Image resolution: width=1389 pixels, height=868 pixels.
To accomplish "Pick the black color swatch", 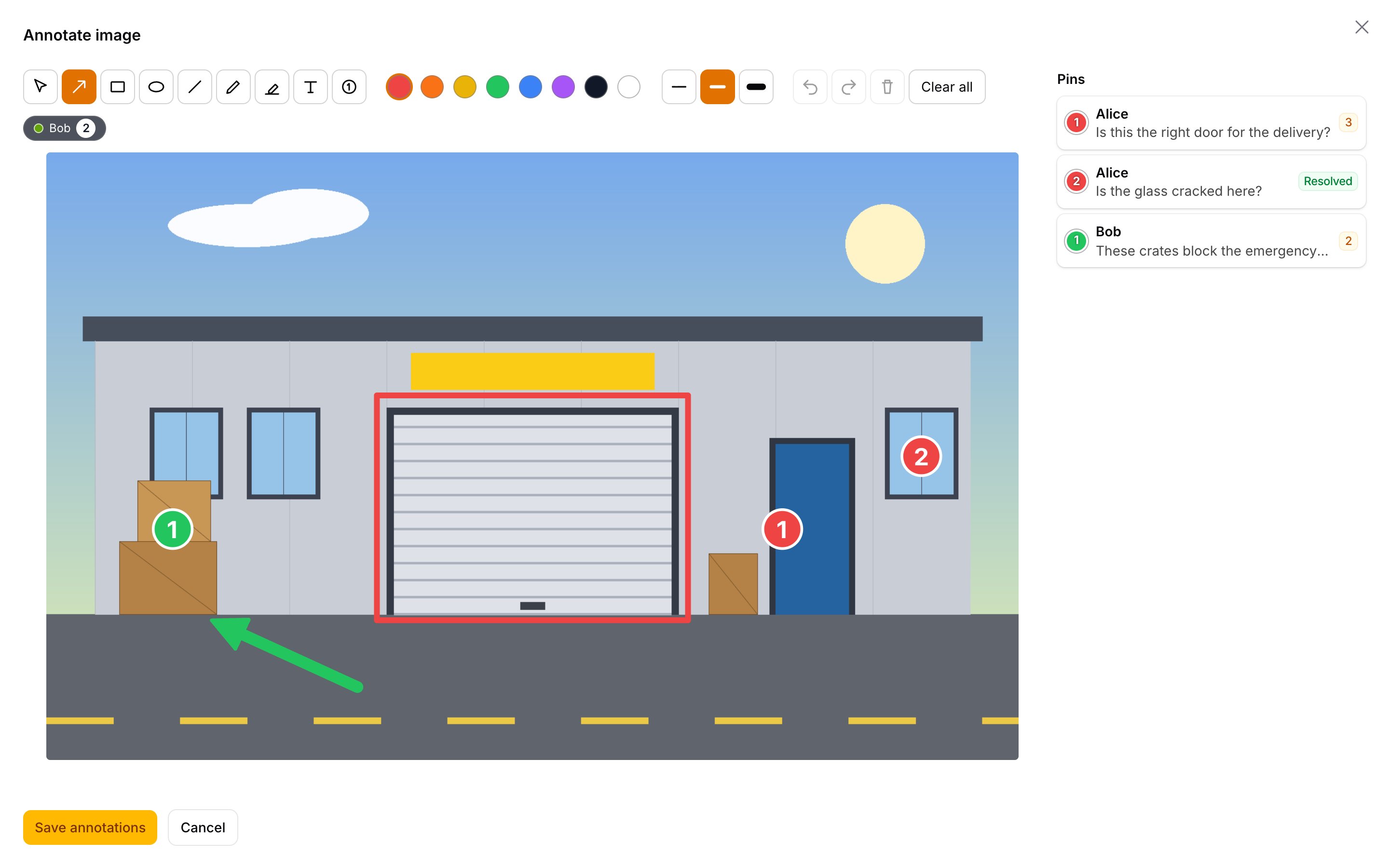I will (x=596, y=87).
